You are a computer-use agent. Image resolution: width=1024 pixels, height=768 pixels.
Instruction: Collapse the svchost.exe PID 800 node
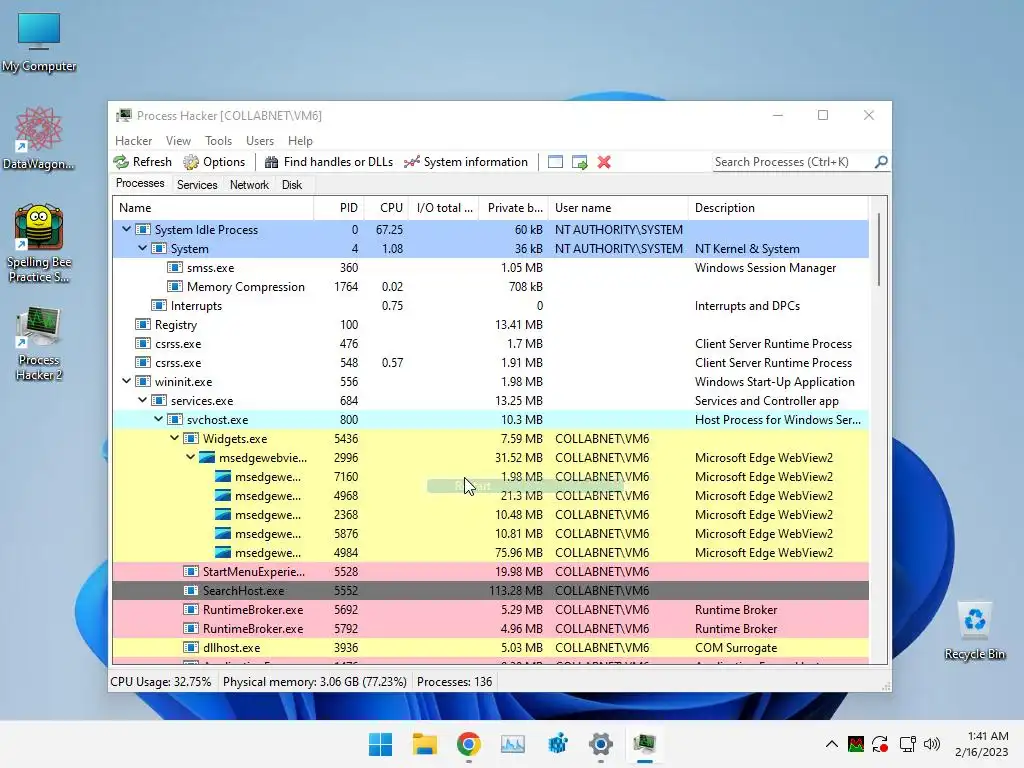coord(159,419)
